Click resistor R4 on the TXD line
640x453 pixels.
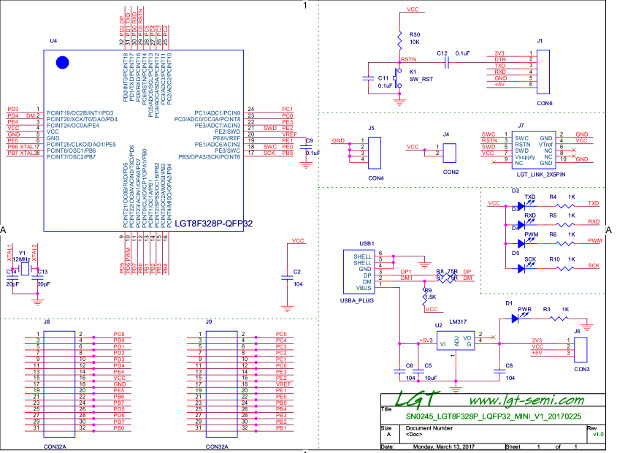pyautogui.click(x=566, y=206)
